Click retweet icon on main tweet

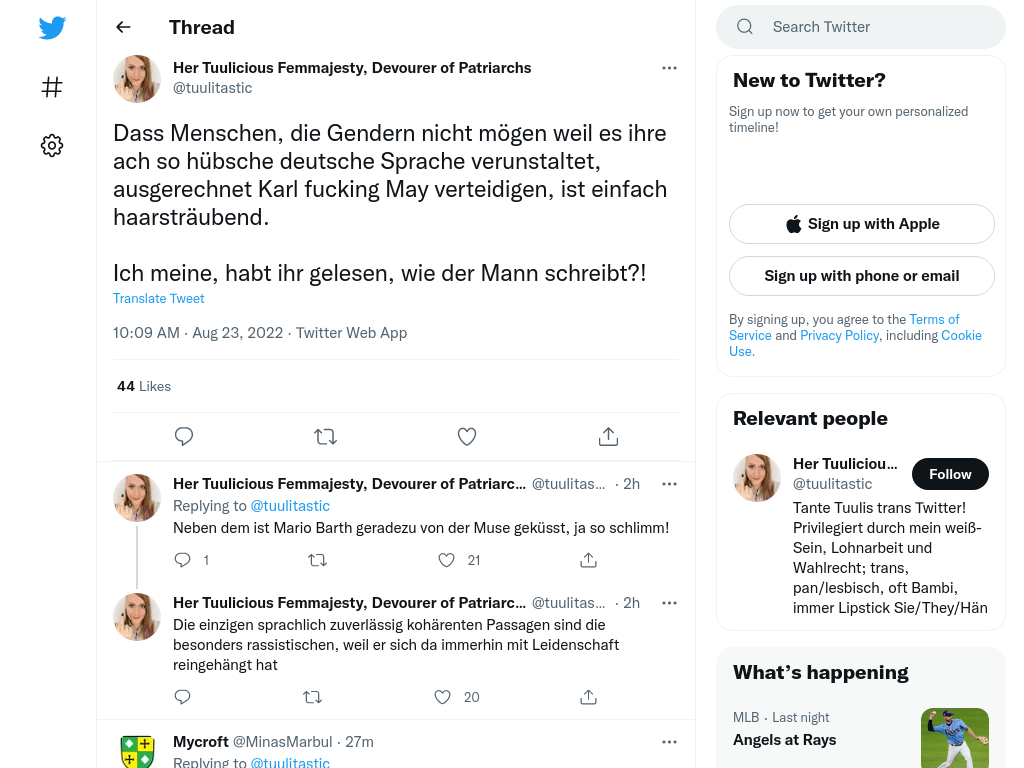tap(325, 436)
